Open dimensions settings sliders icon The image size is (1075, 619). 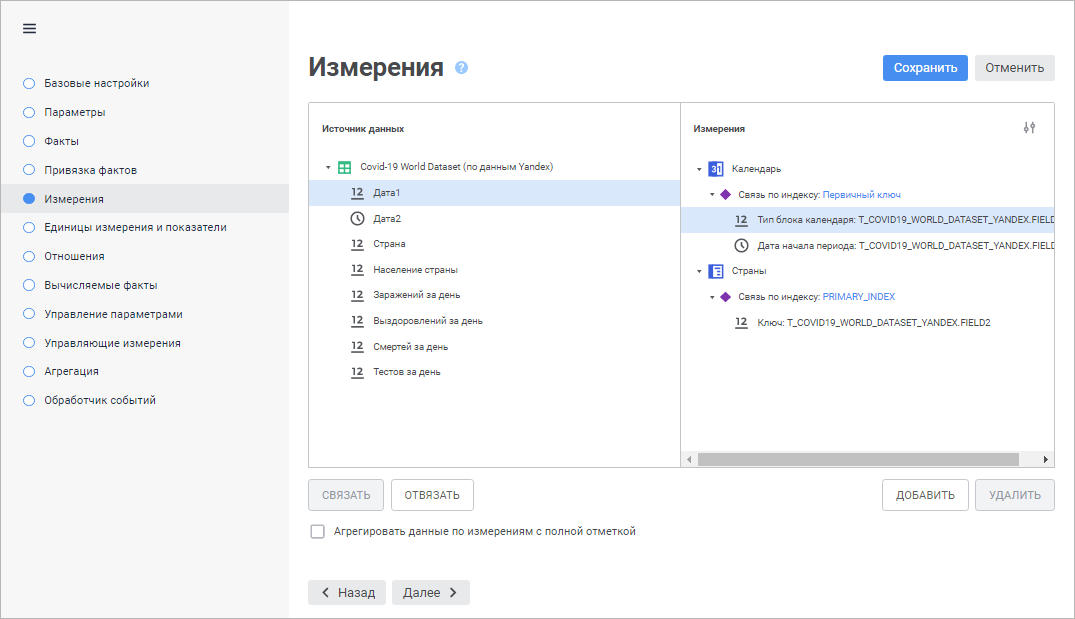1029,128
